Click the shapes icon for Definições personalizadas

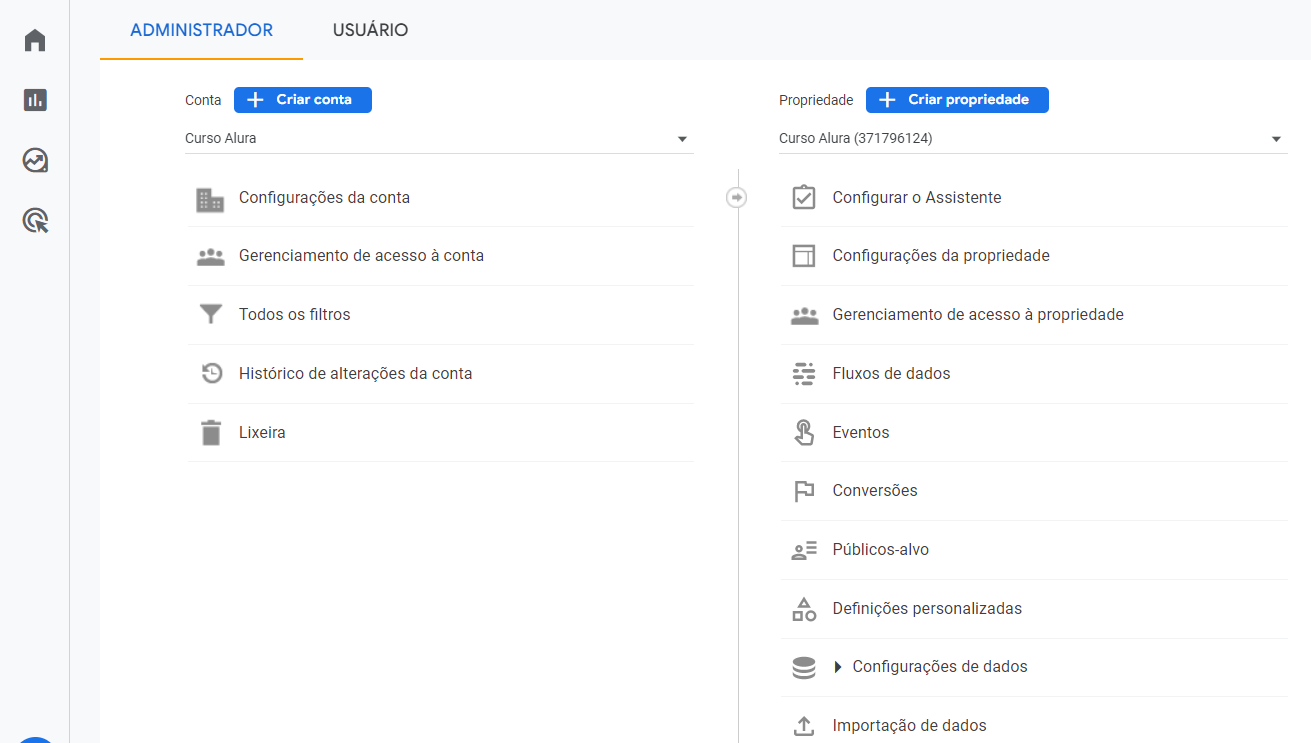(x=804, y=609)
